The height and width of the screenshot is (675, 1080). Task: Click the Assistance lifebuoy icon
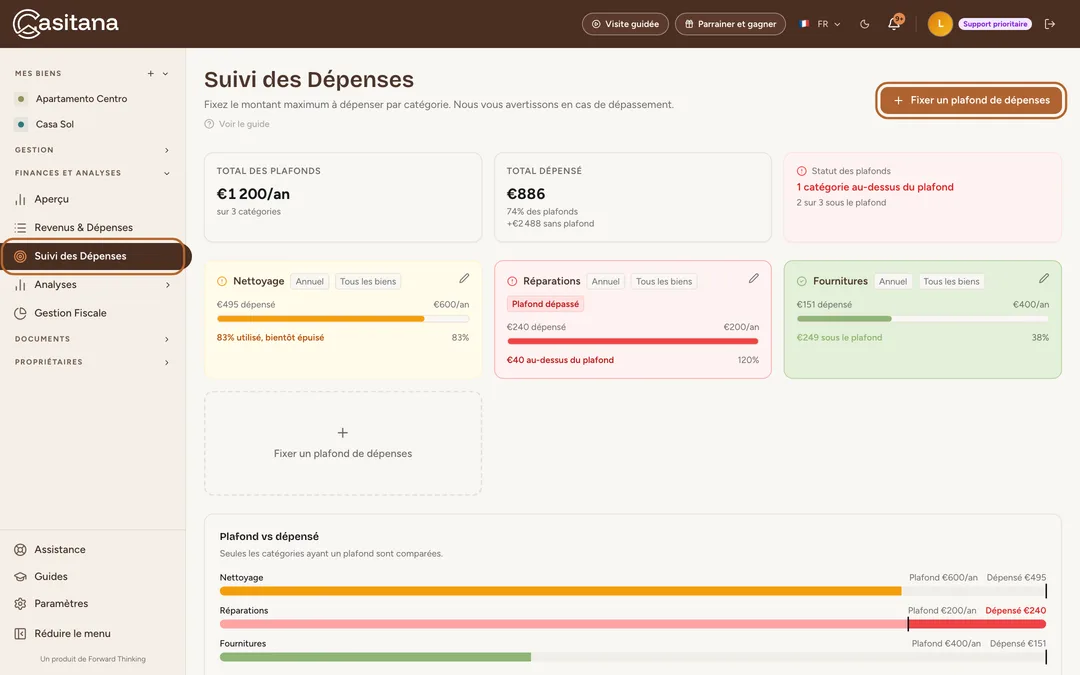click(21, 550)
